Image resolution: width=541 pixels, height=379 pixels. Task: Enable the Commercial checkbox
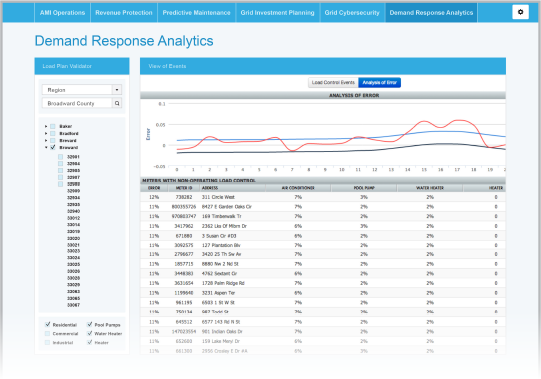48,333
